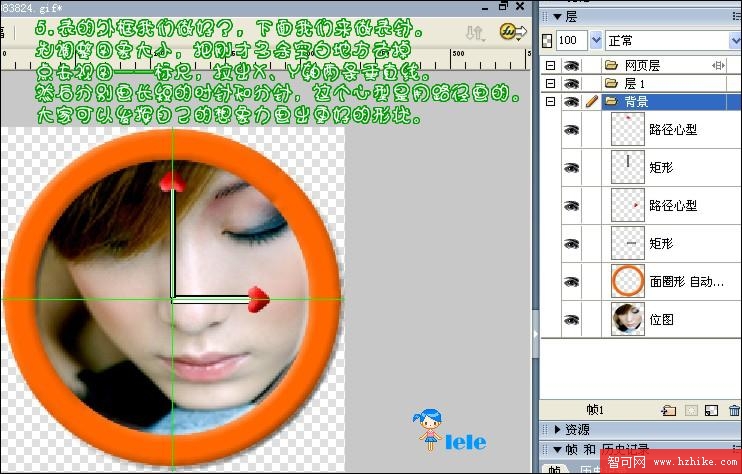The image size is (742, 474).
Task: Click the opacity input field
Action: tap(571, 41)
